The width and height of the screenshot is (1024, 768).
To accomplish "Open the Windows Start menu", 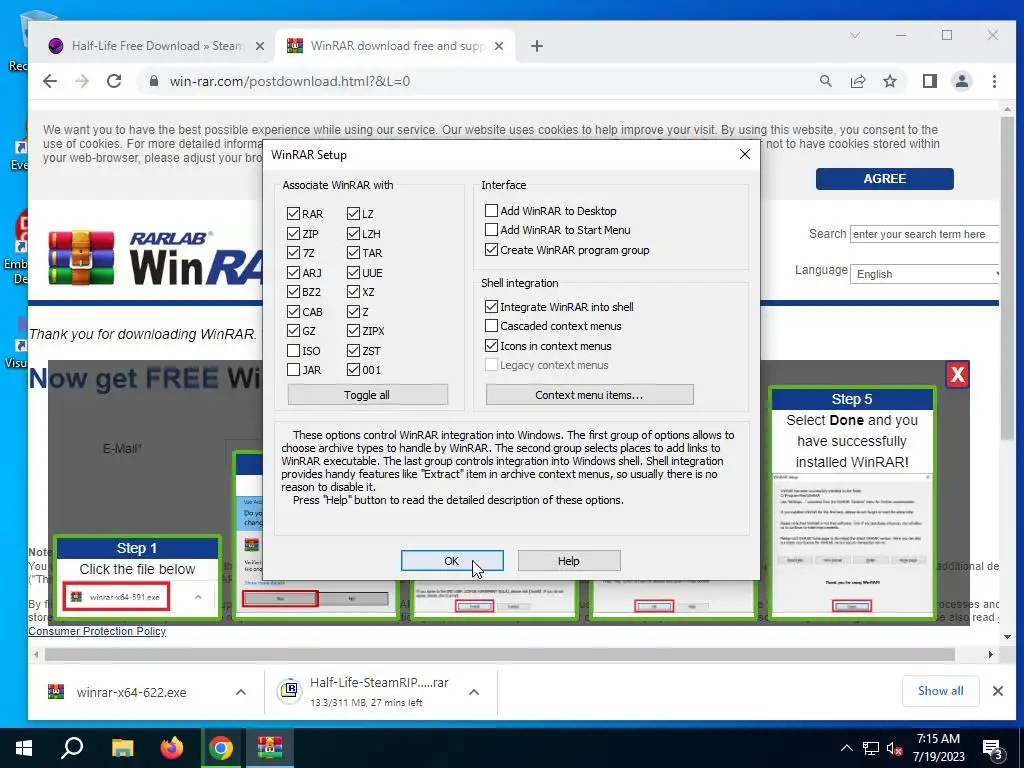I will click(x=24, y=748).
